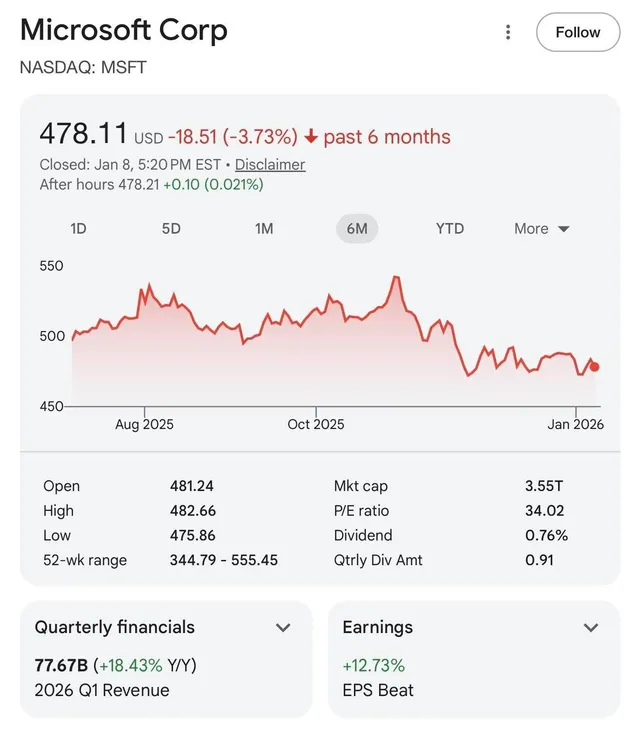
Task: Click the red endpoint dot on chart
Action: click(595, 367)
